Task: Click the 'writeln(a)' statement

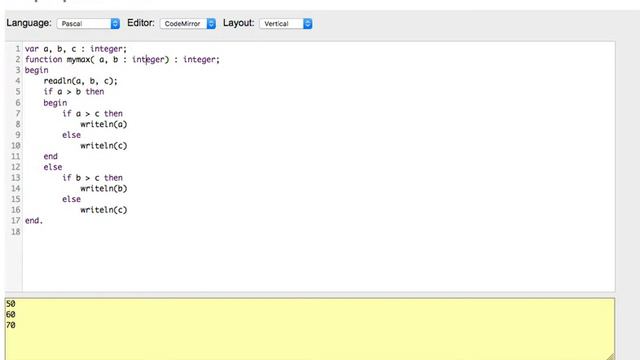Action: (x=104, y=124)
